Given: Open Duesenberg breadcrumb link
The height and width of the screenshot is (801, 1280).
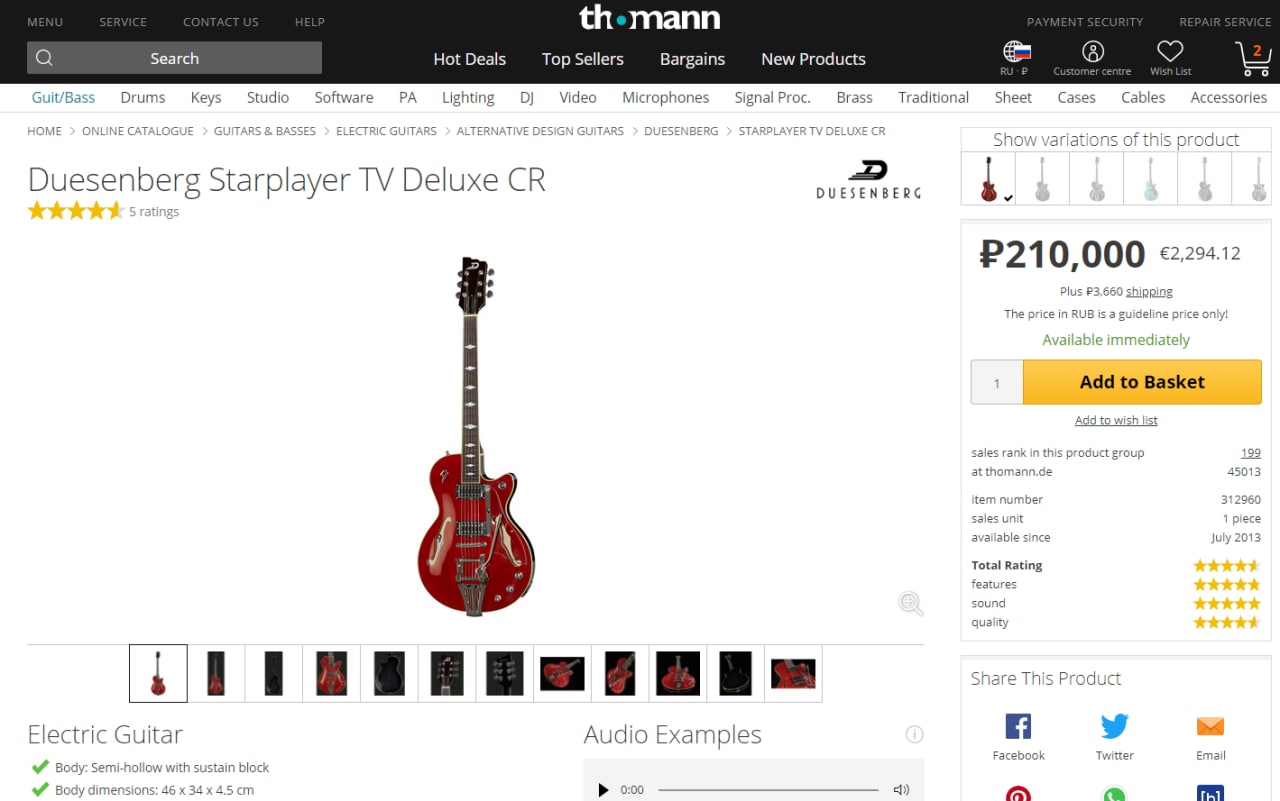Looking at the screenshot, I should [681, 131].
